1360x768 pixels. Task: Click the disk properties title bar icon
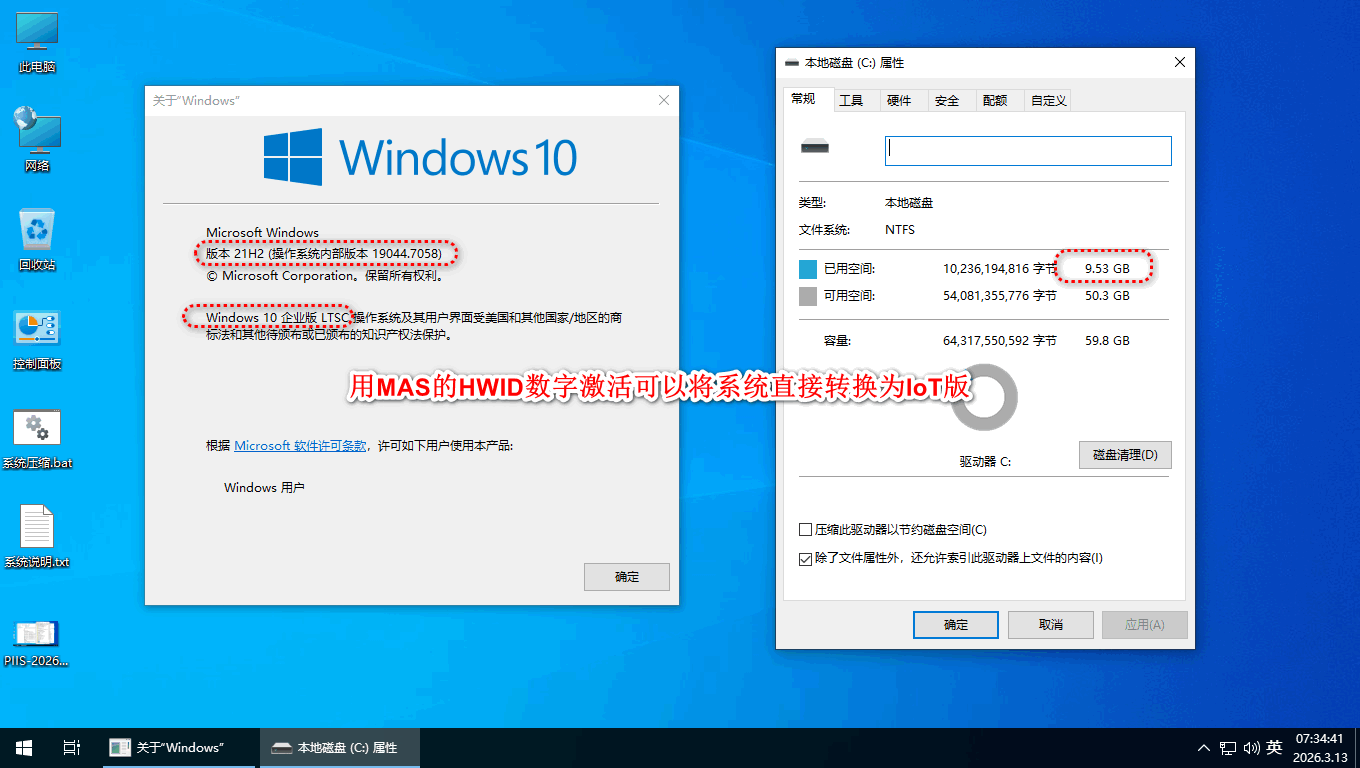792,63
